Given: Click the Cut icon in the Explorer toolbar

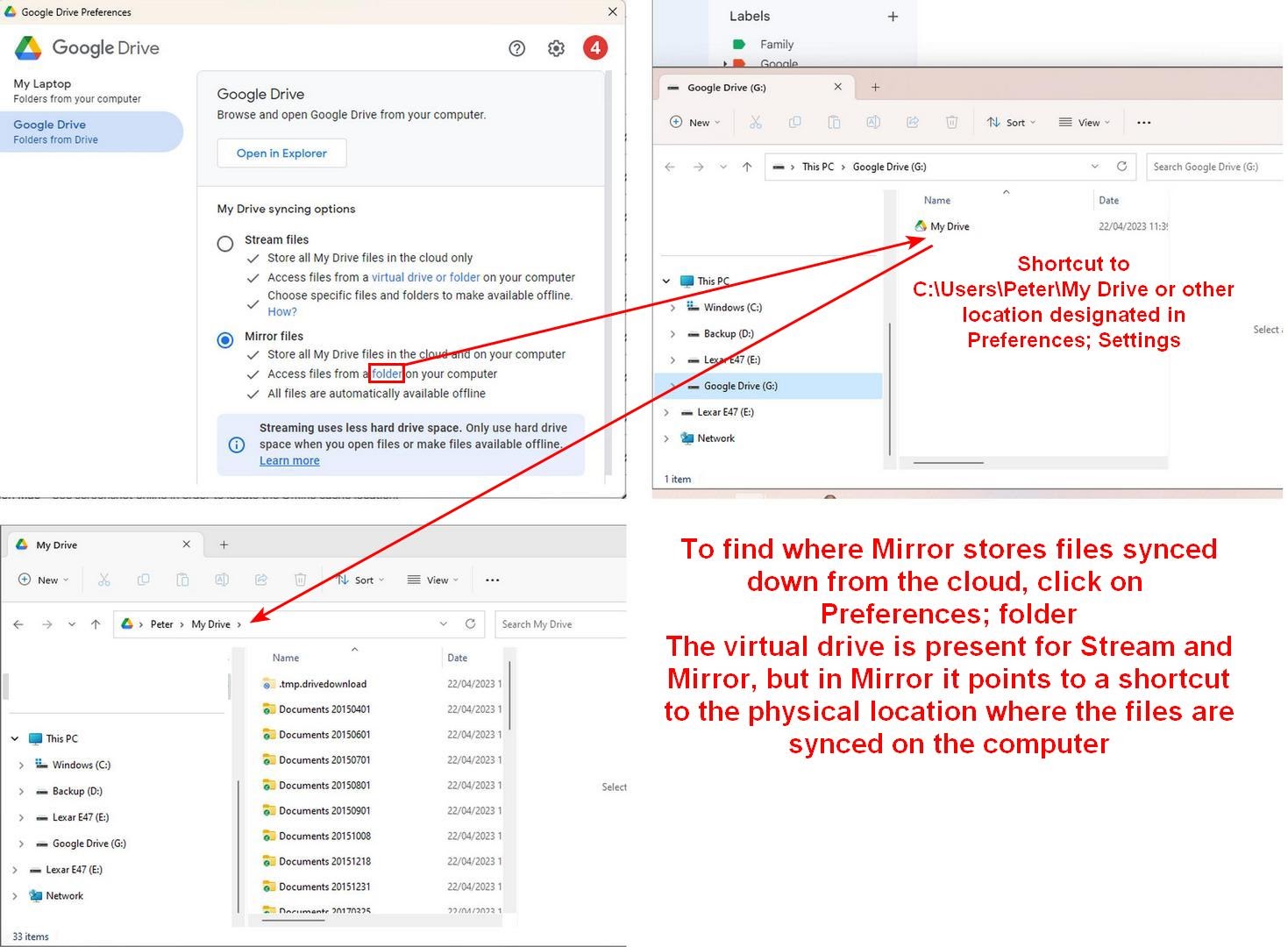Looking at the screenshot, I should [756, 122].
